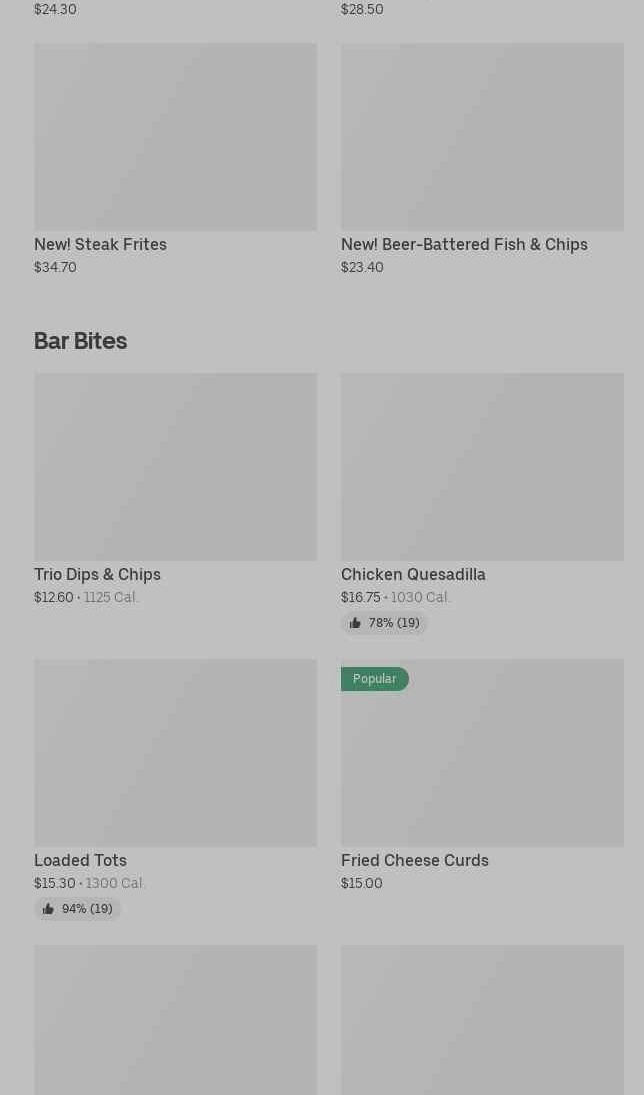This screenshot has width=644, height=1095.
Task: Click thumbs-up icon on Chicken Quesadilla rating
Action: tap(355, 623)
